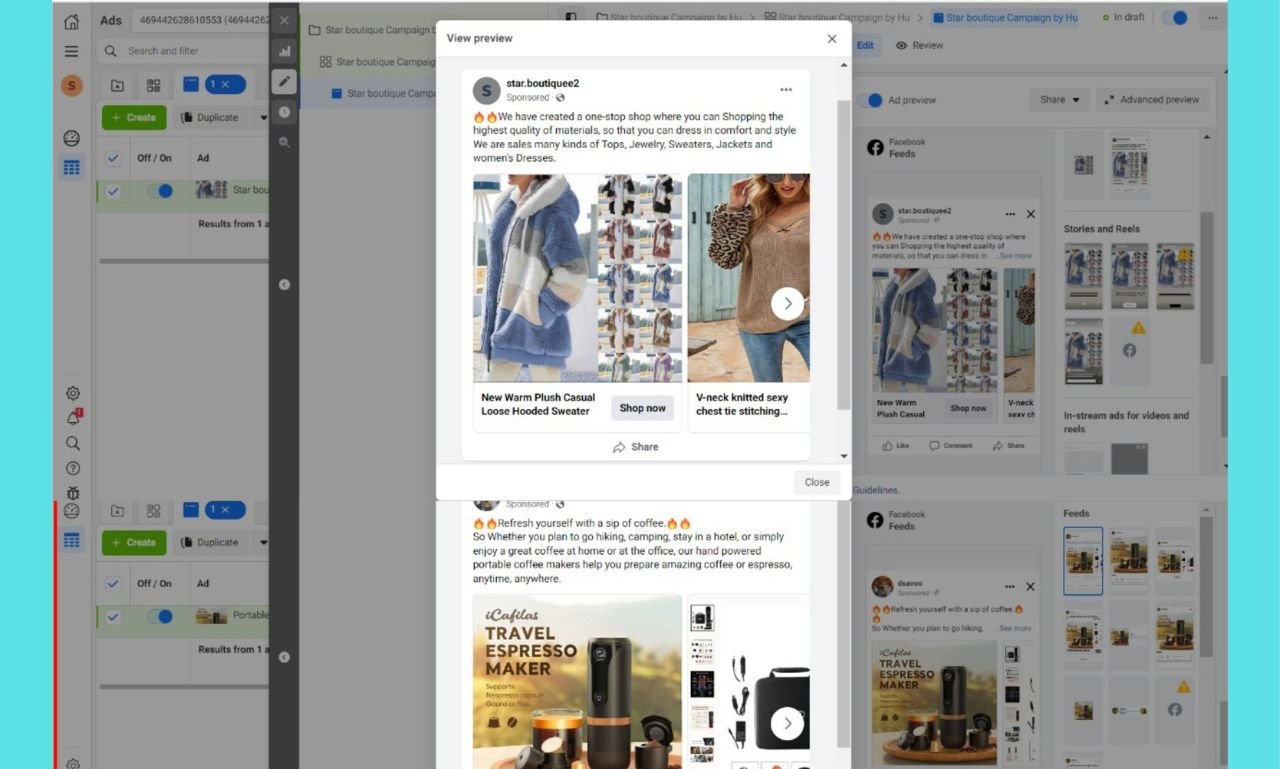The height and width of the screenshot is (769, 1280).
Task: Focus the Search and filter field
Action: point(183,51)
